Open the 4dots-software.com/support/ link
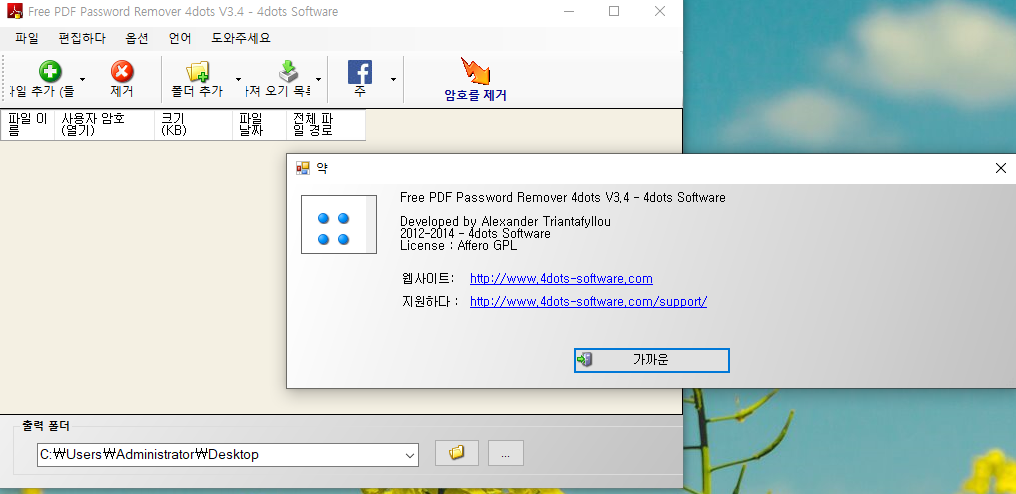This screenshot has height=494, width=1016. coord(588,301)
